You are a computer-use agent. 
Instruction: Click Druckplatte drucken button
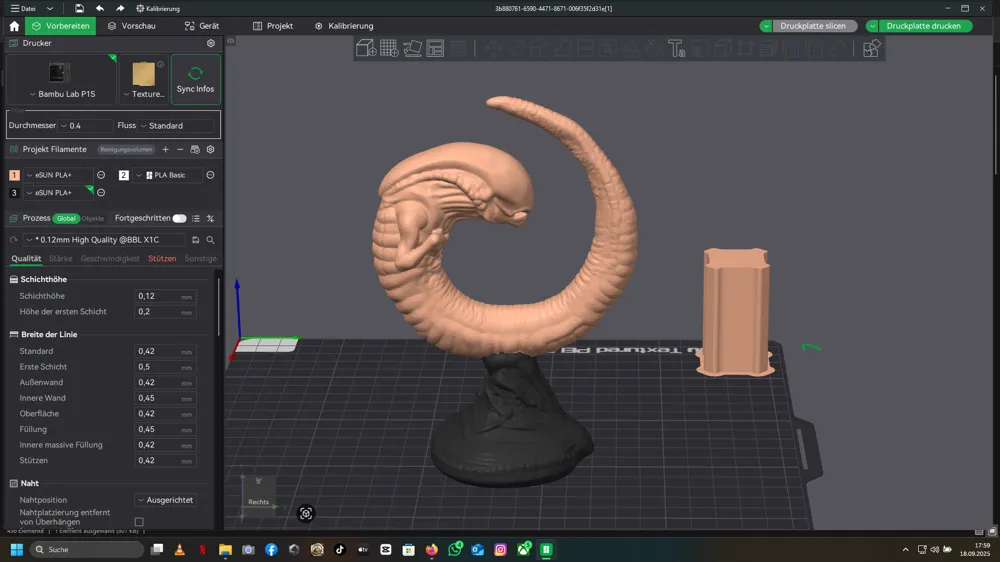[923, 26]
